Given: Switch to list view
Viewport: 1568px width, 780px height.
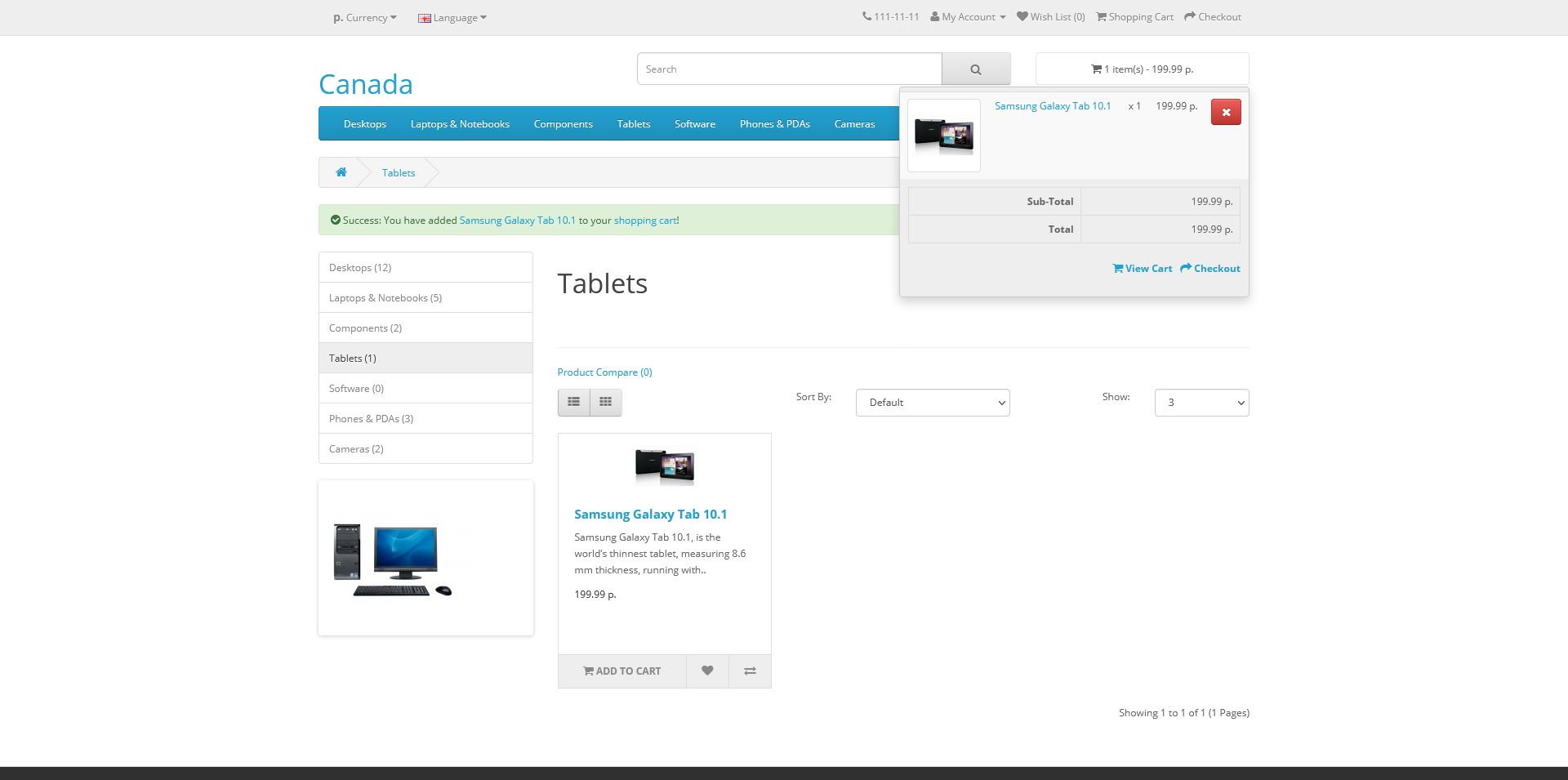Looking at the screenshot, I should (x=574, y=402).
